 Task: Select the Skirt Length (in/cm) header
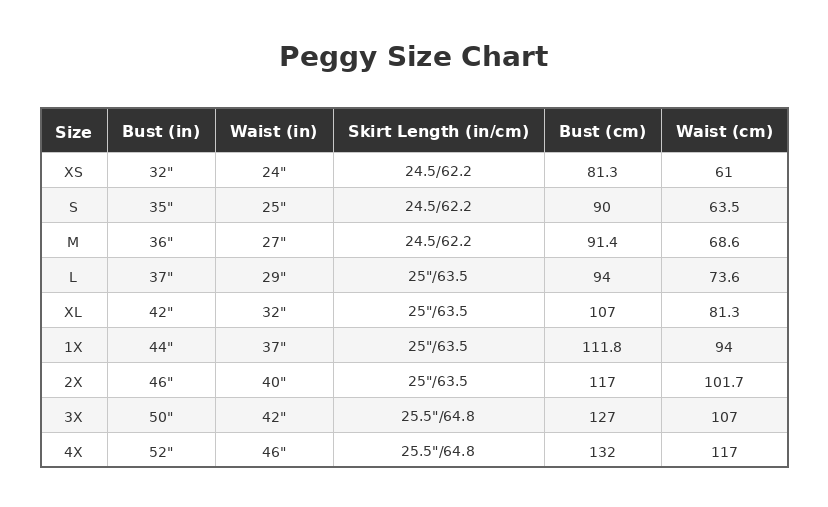[x=438, y=132]
